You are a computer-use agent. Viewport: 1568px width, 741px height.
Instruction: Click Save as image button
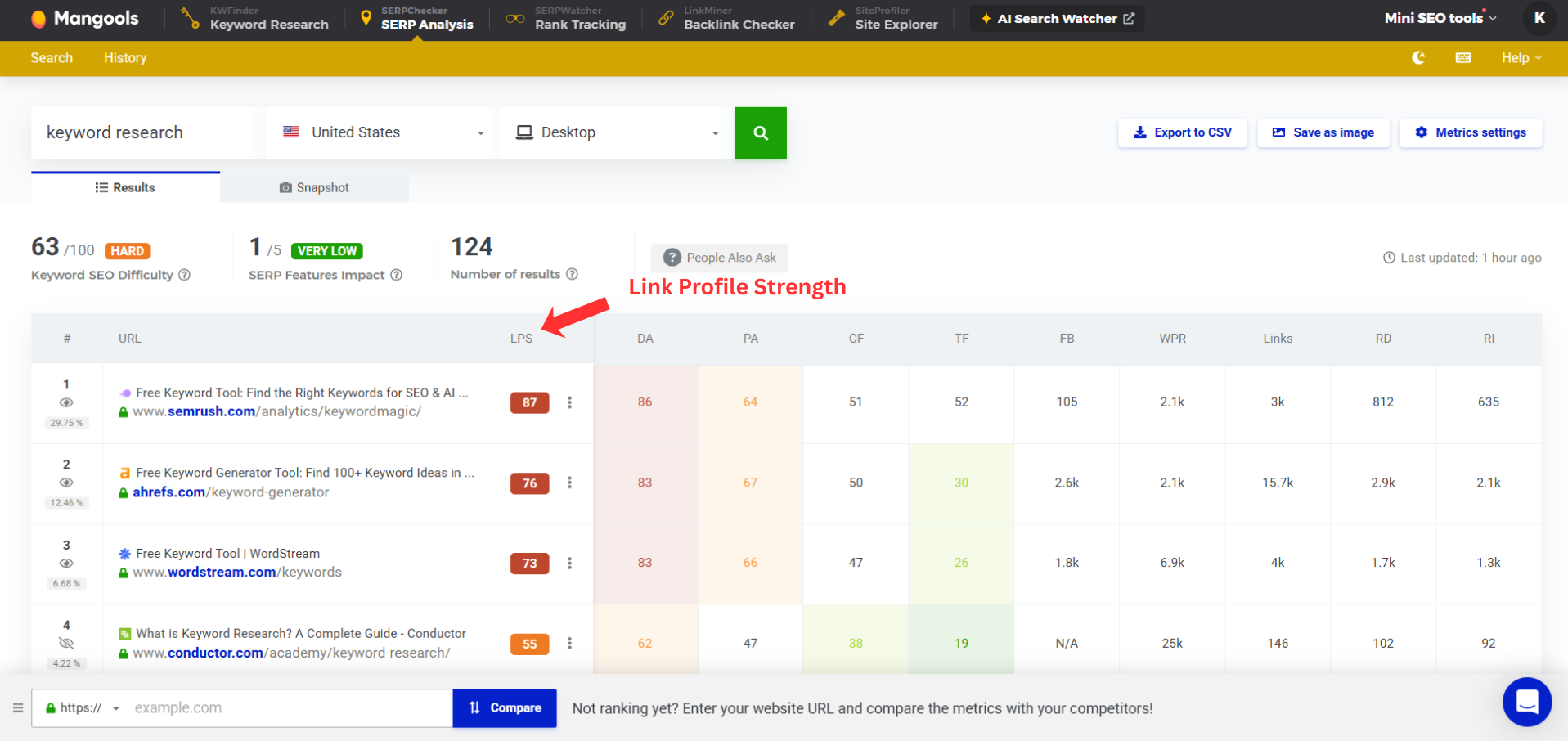(1323, 132)
